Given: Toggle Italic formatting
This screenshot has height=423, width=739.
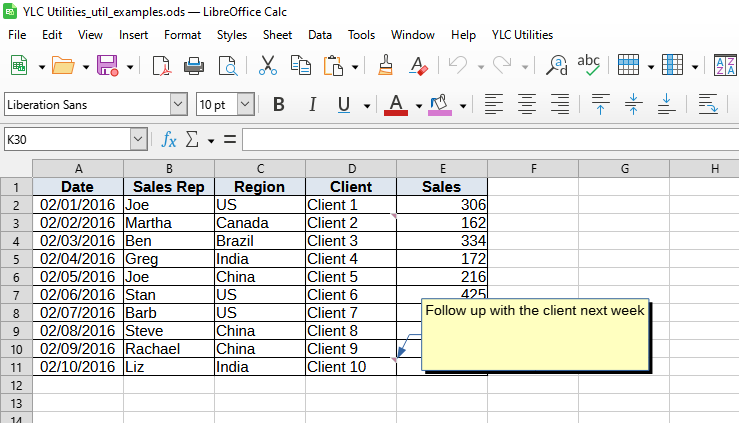Looking at the screenshot, I should 311,104.
